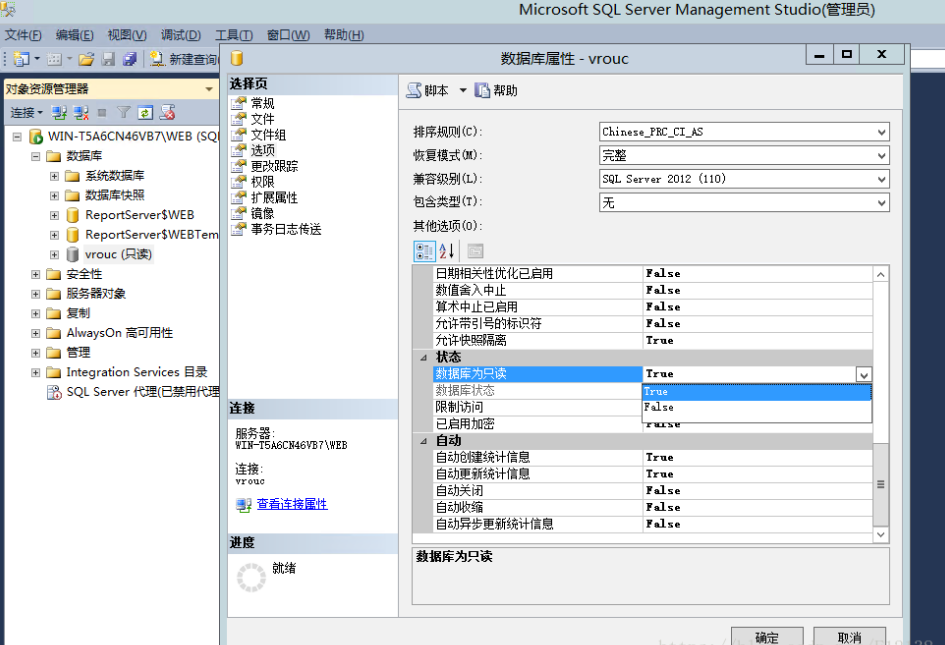Select the 自动关闭 property row

click(x=653, y=491)
